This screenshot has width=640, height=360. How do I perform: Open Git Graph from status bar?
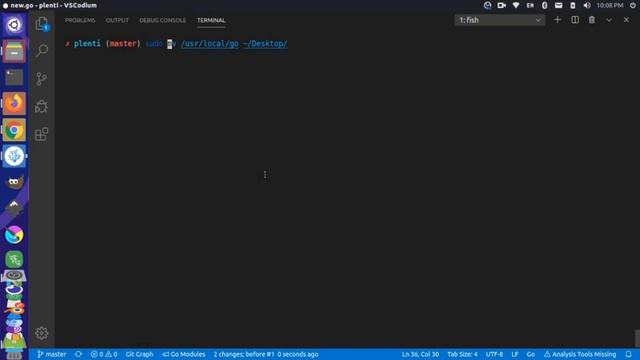click(x=139, y=354)
